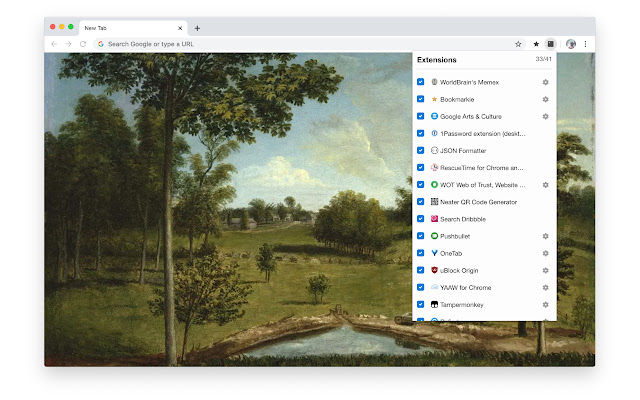Select the 'JSON Formatter' name text
This screenshot has width=640, height=400.
pyautogui.click(x=463, y=151)
